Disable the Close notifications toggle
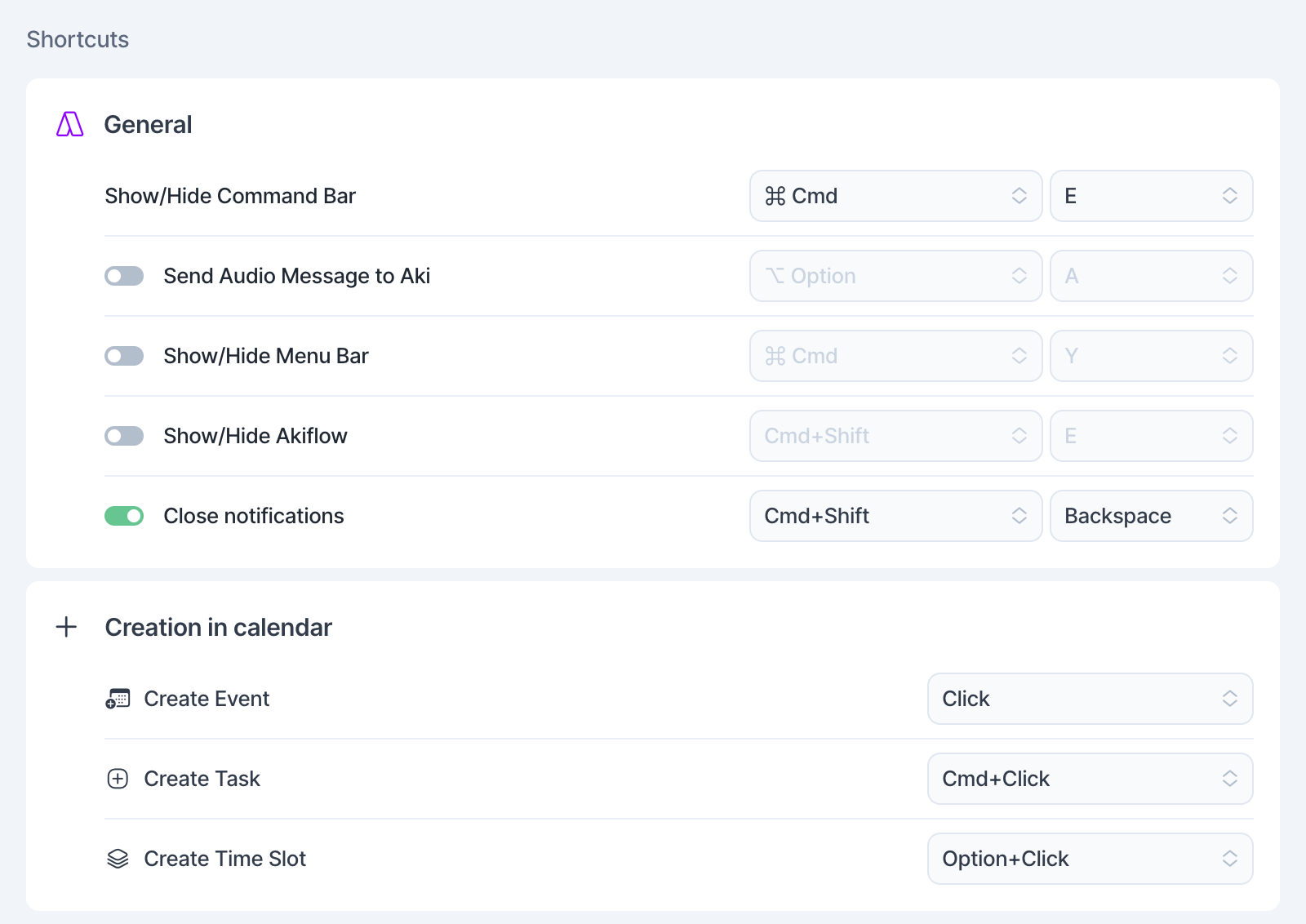 pyautogui.click(x=124, y=516)
